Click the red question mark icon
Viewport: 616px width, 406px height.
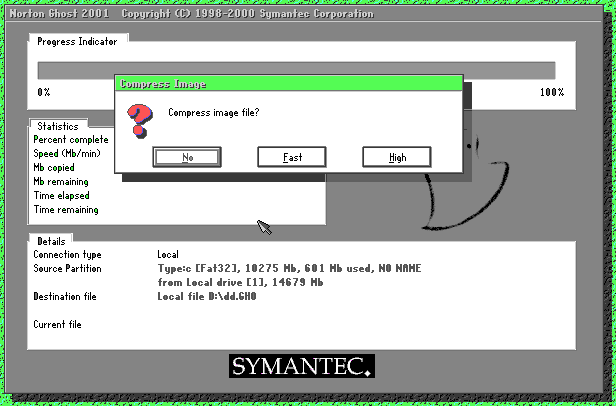[x=140, y=121]
